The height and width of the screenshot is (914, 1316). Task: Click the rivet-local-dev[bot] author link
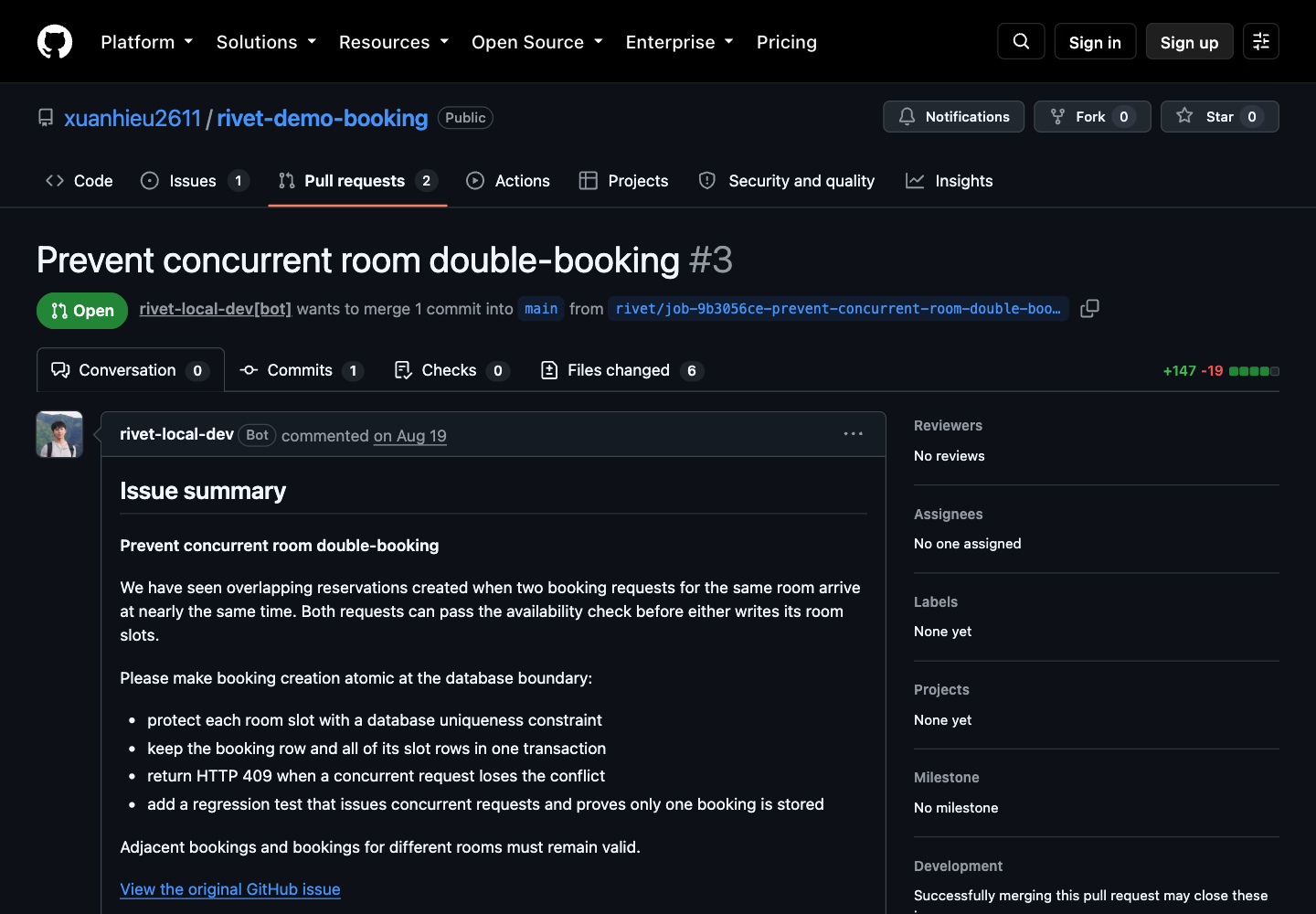coord(216,309)
